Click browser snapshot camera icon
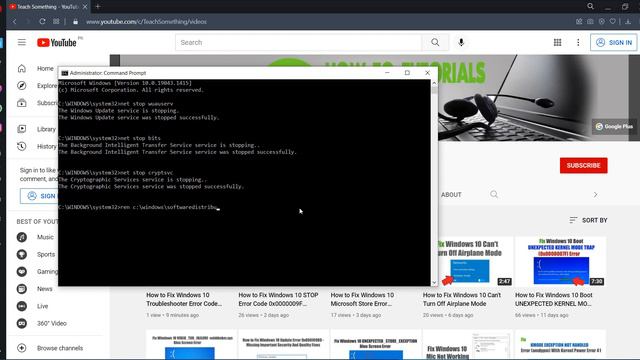Screen dimensions: 640x360 pos(590,21)
